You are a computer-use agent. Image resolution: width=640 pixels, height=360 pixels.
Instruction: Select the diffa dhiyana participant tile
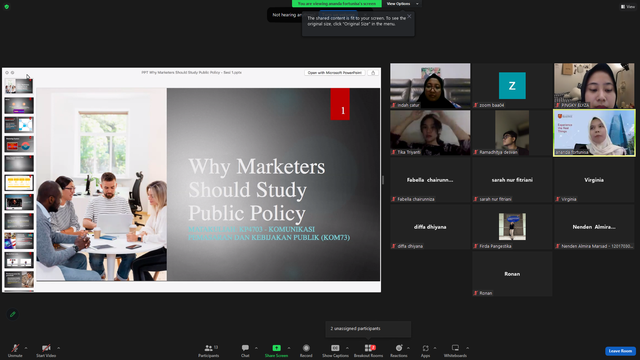[x=430, y=227]
